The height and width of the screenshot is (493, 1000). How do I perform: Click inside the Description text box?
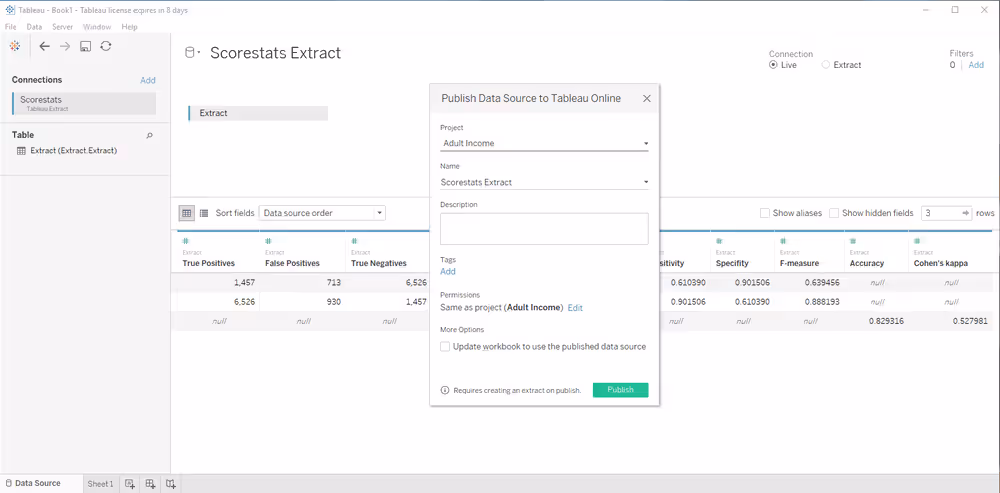pyautogui.click(x=544, y=228)
